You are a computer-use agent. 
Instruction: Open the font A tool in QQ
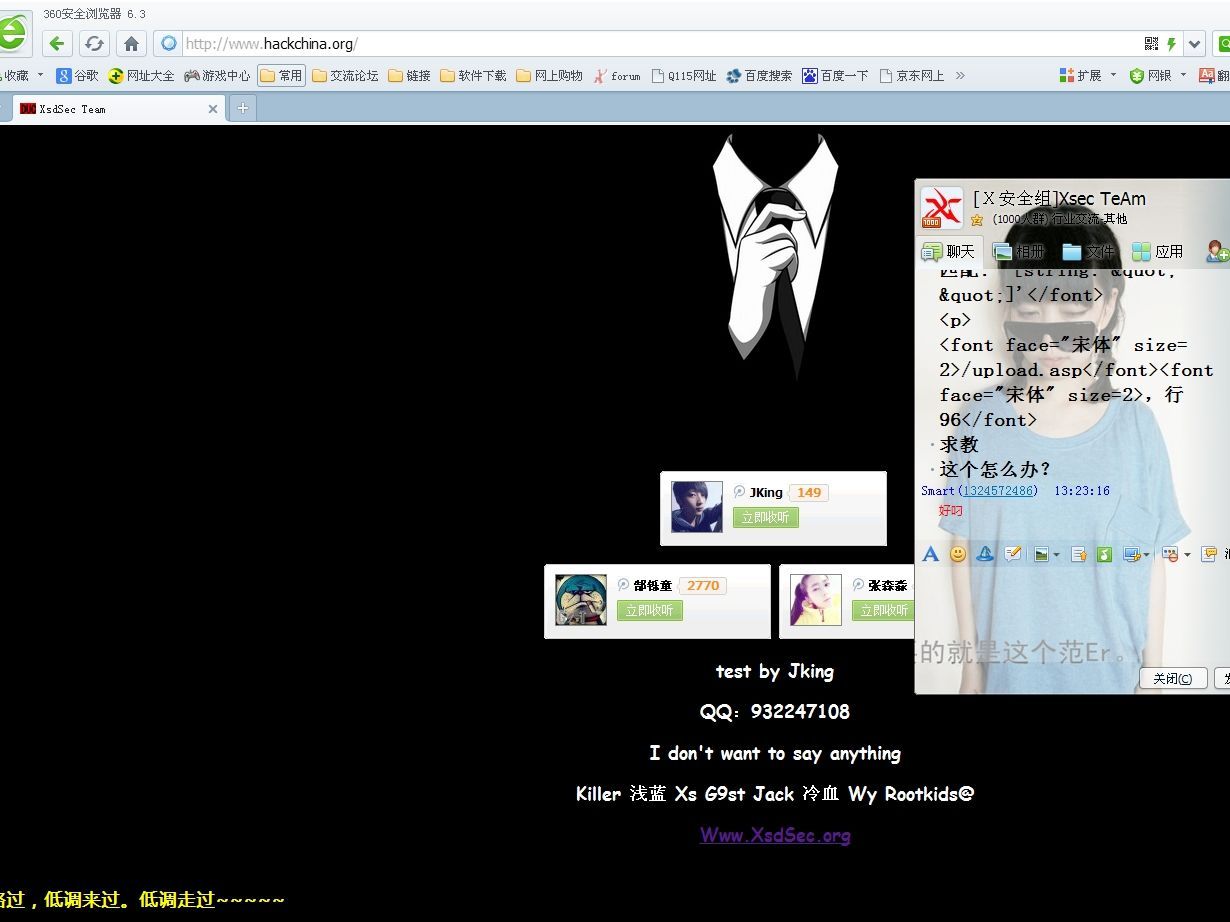pyautogui.click(x=930, y=554)
